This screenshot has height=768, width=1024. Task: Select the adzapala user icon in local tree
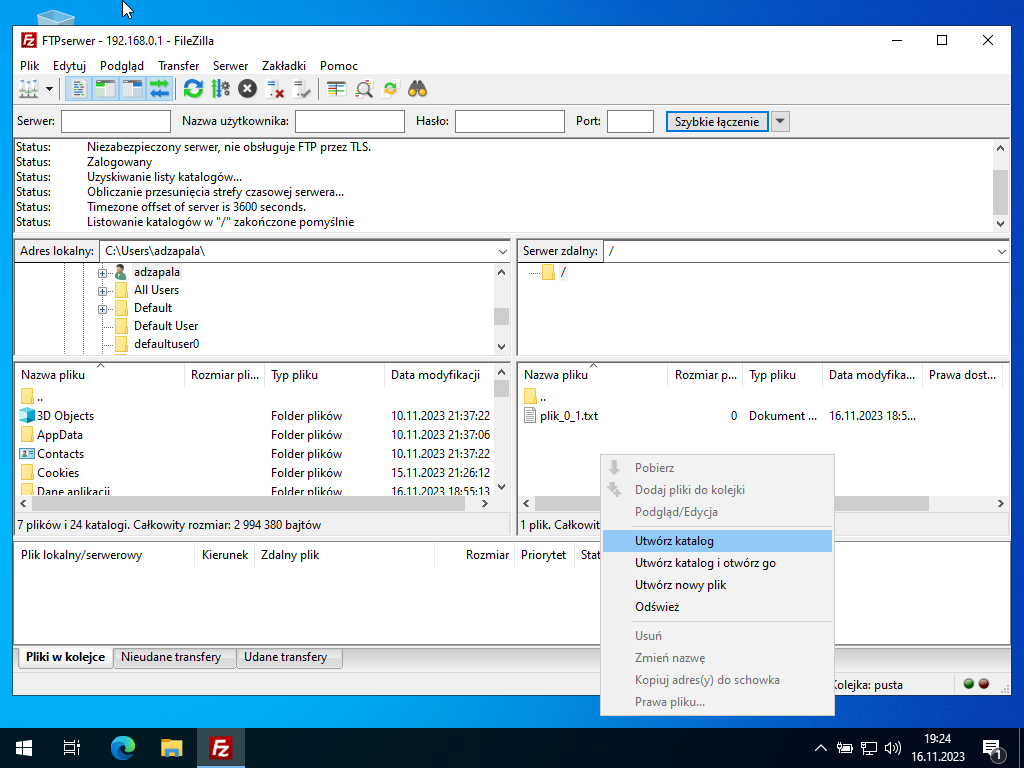click(x=121, y=272)
